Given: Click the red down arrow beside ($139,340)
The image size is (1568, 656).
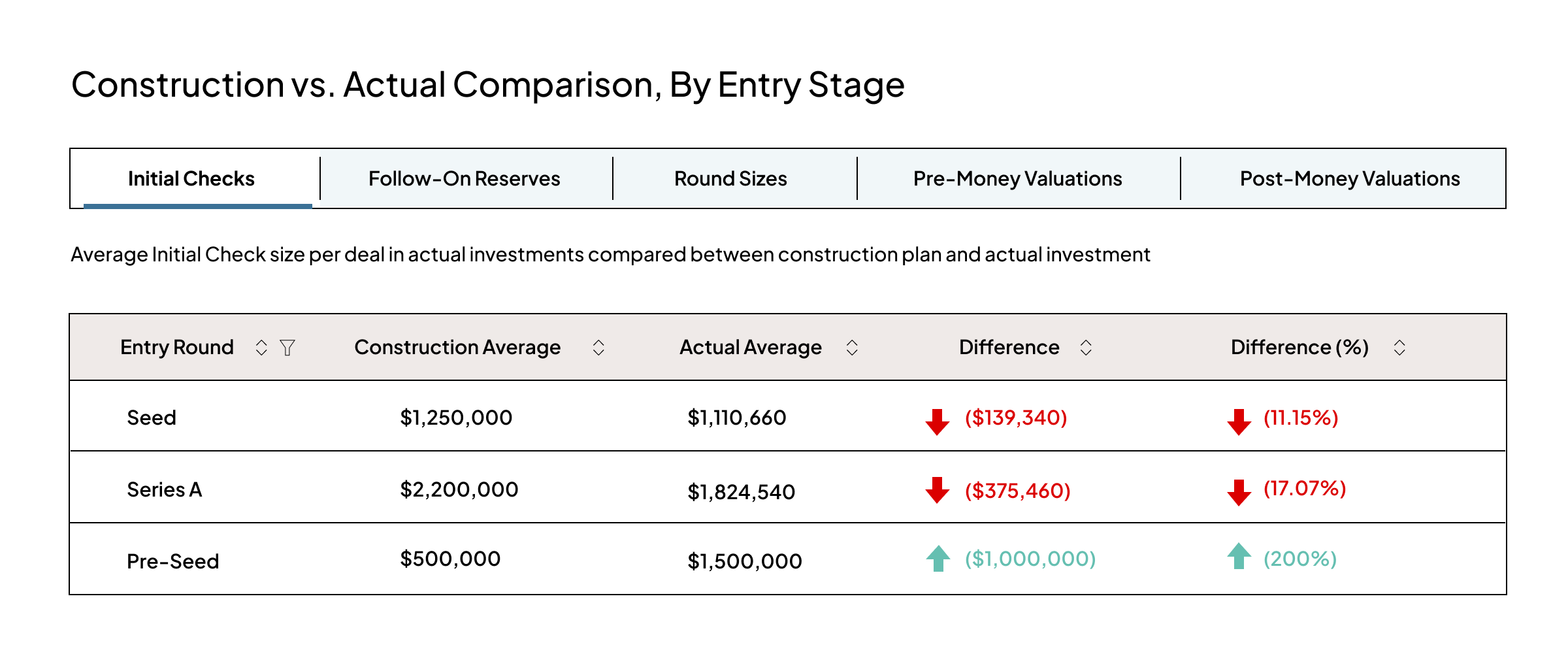Looking at the screenshot, I should [x=938, y=421].
